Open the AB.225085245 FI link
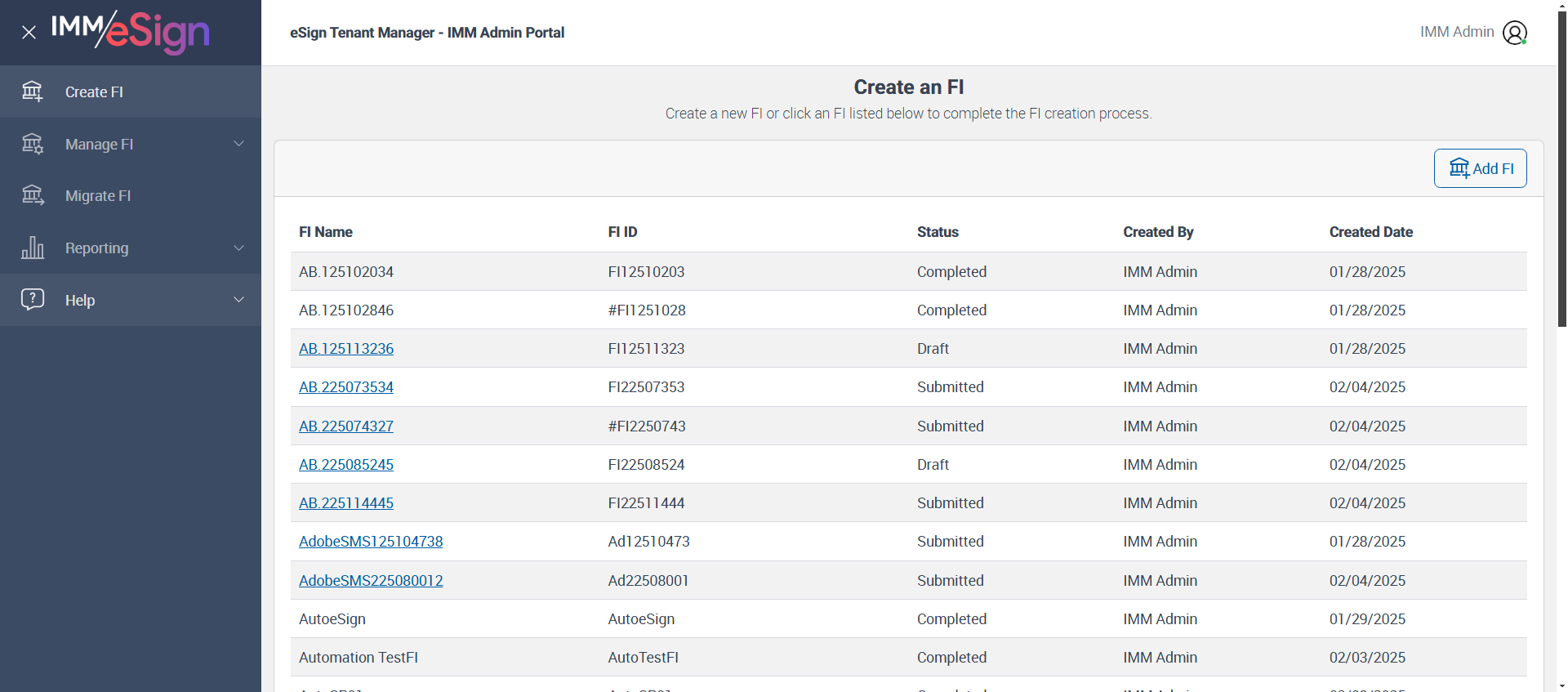The image size is (1568, 692). (346, 465)
